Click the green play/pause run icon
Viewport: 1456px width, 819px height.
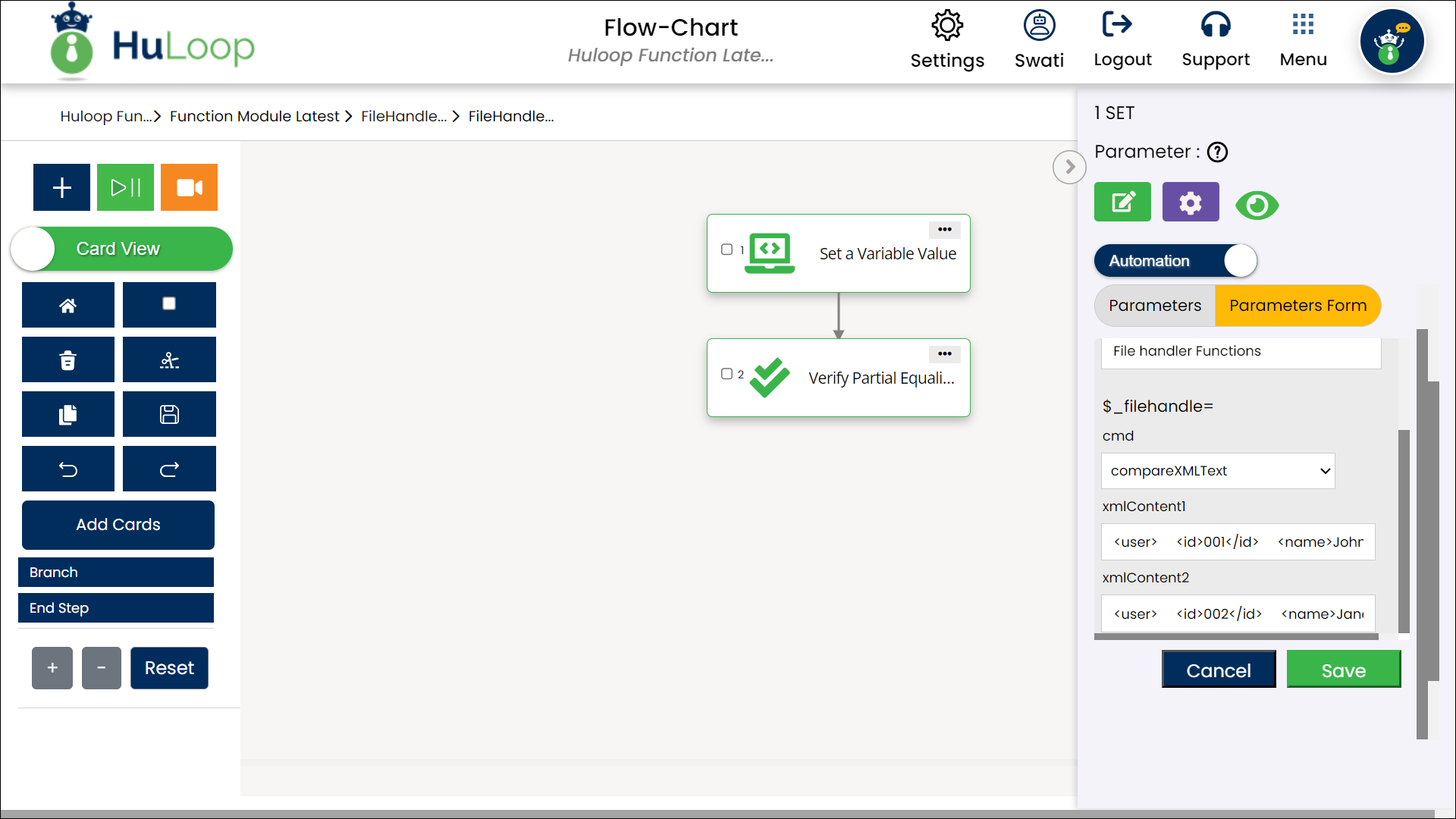(125, 187)
